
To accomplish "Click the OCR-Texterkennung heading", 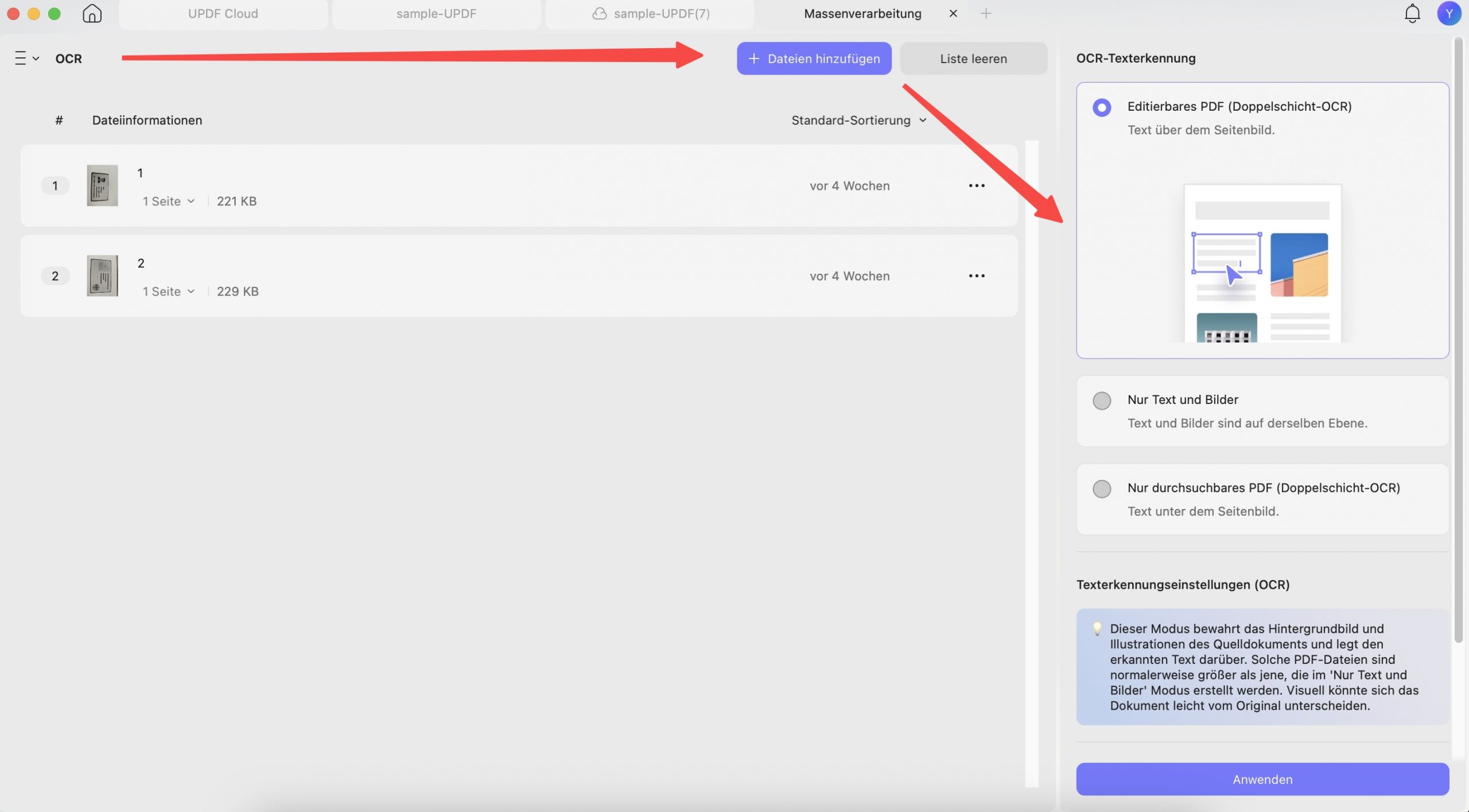I will pos(1136,58).
